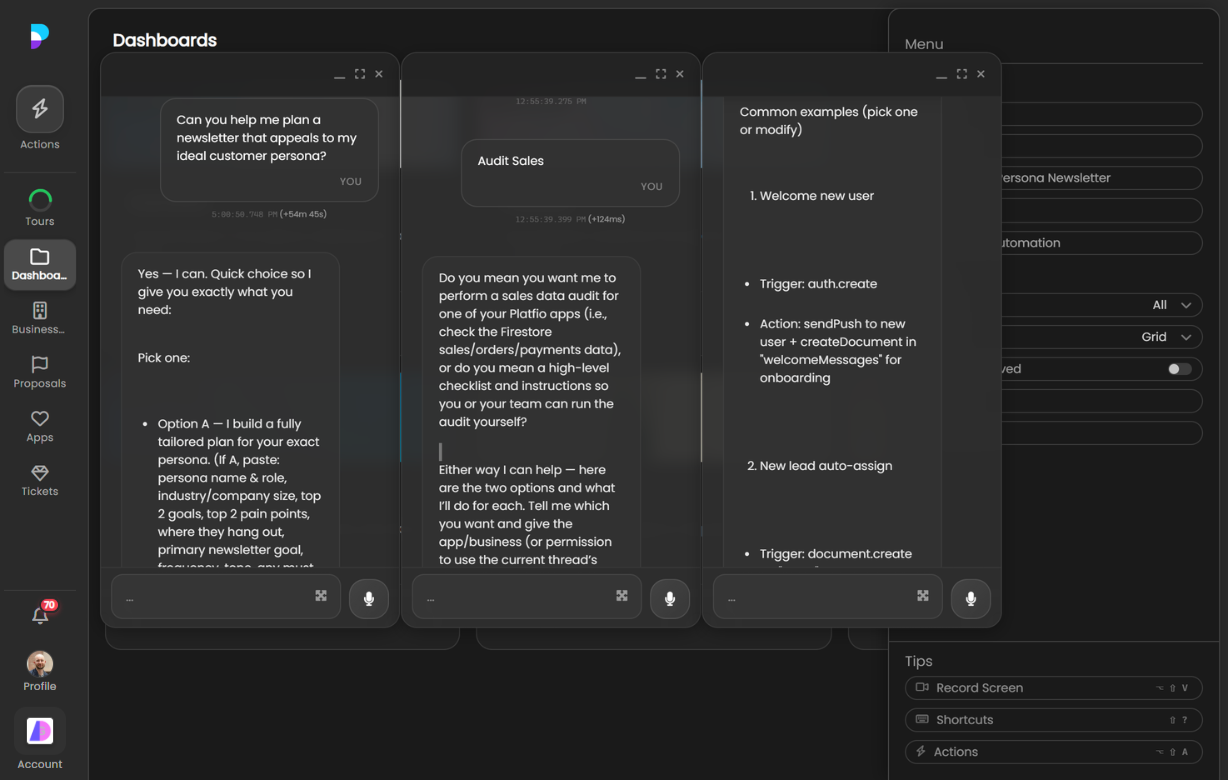Open the Proposals section
Screen dimensions: 1228x780
tap(40, 363)
